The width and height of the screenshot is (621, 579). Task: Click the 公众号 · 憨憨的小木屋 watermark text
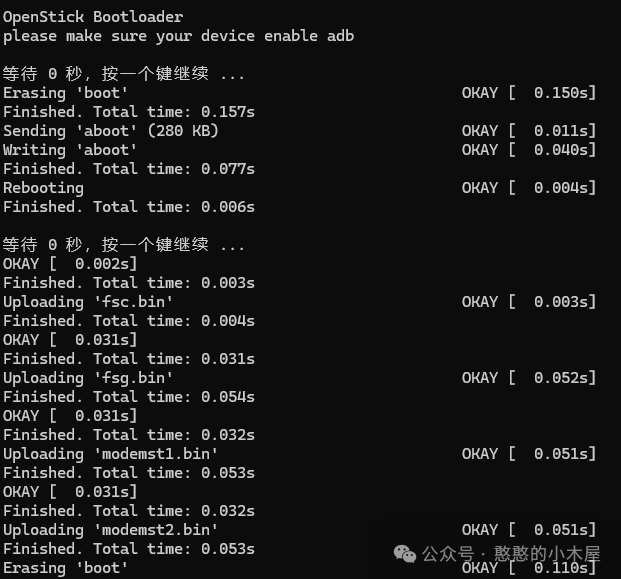[511, 554]
